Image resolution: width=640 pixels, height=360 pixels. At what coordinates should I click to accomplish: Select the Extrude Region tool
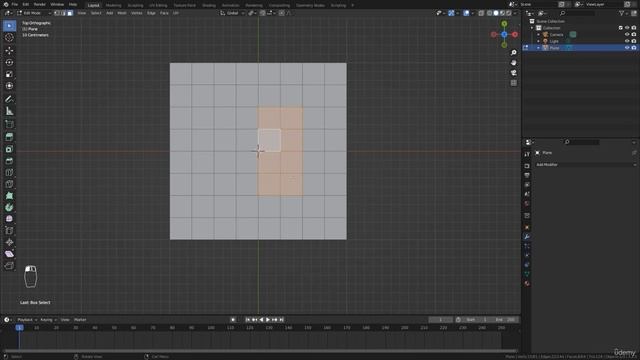point(9,137)
